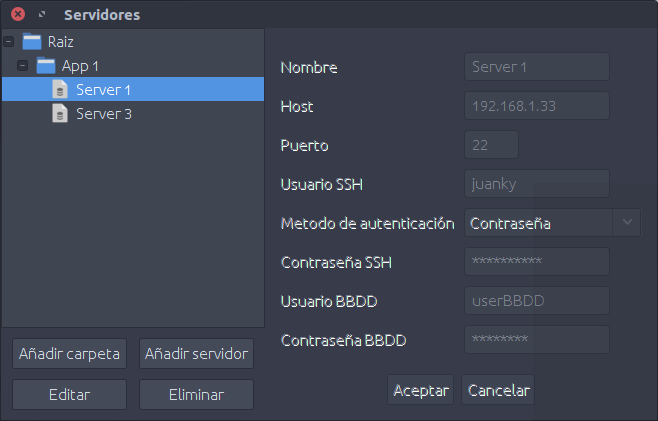
Task: Click the Server 3 database file icon
Action: coord(60,113)
